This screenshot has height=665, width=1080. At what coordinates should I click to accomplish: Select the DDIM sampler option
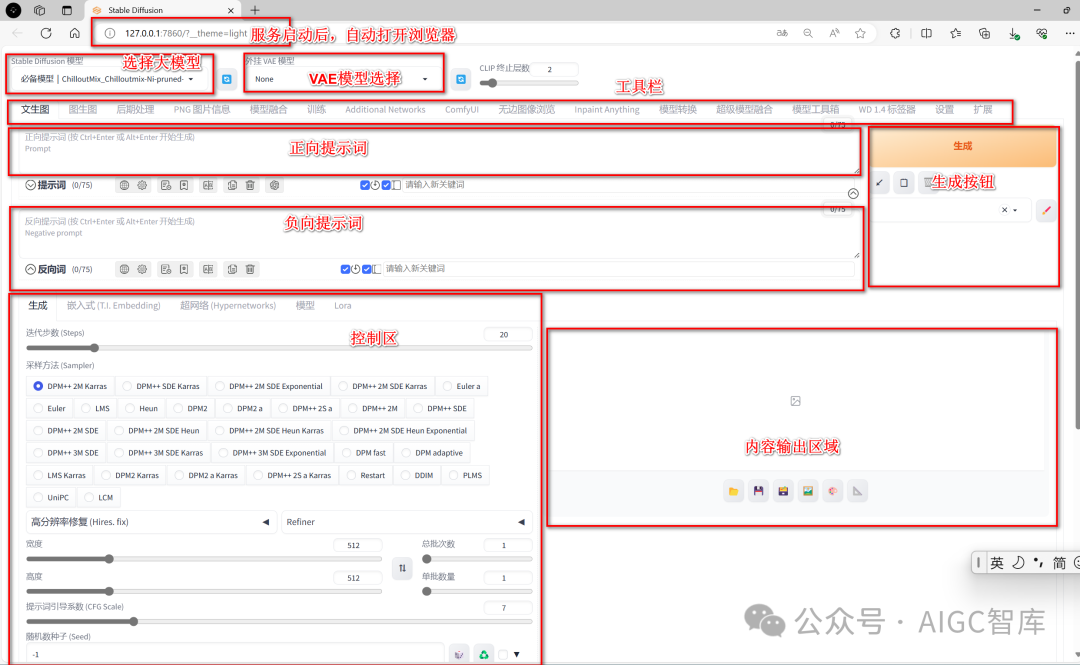[x=417, y=475]
